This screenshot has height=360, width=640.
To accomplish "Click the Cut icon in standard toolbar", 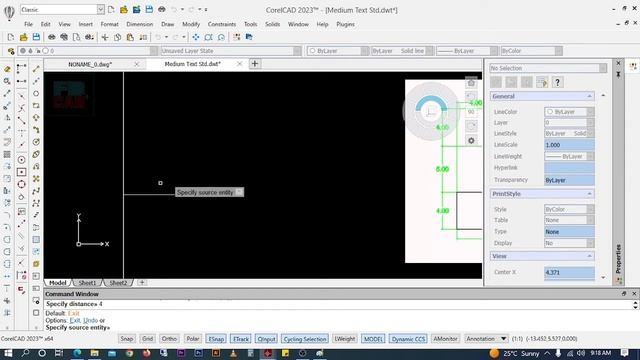I will tap(105, 37).
